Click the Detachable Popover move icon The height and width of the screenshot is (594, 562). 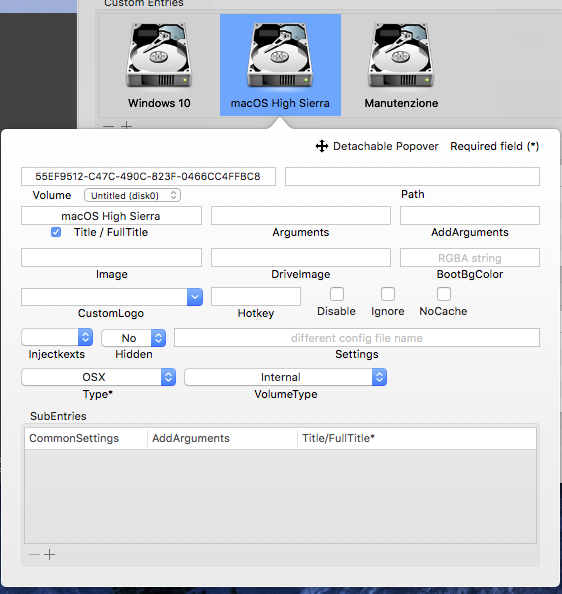tap(322, 146)
